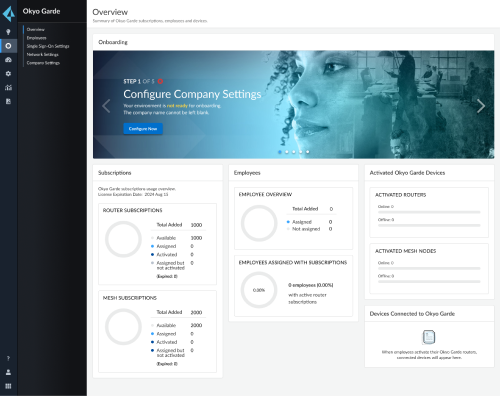
Task: Select the fourth carousel dot
Action: click(x=301, y=152)
